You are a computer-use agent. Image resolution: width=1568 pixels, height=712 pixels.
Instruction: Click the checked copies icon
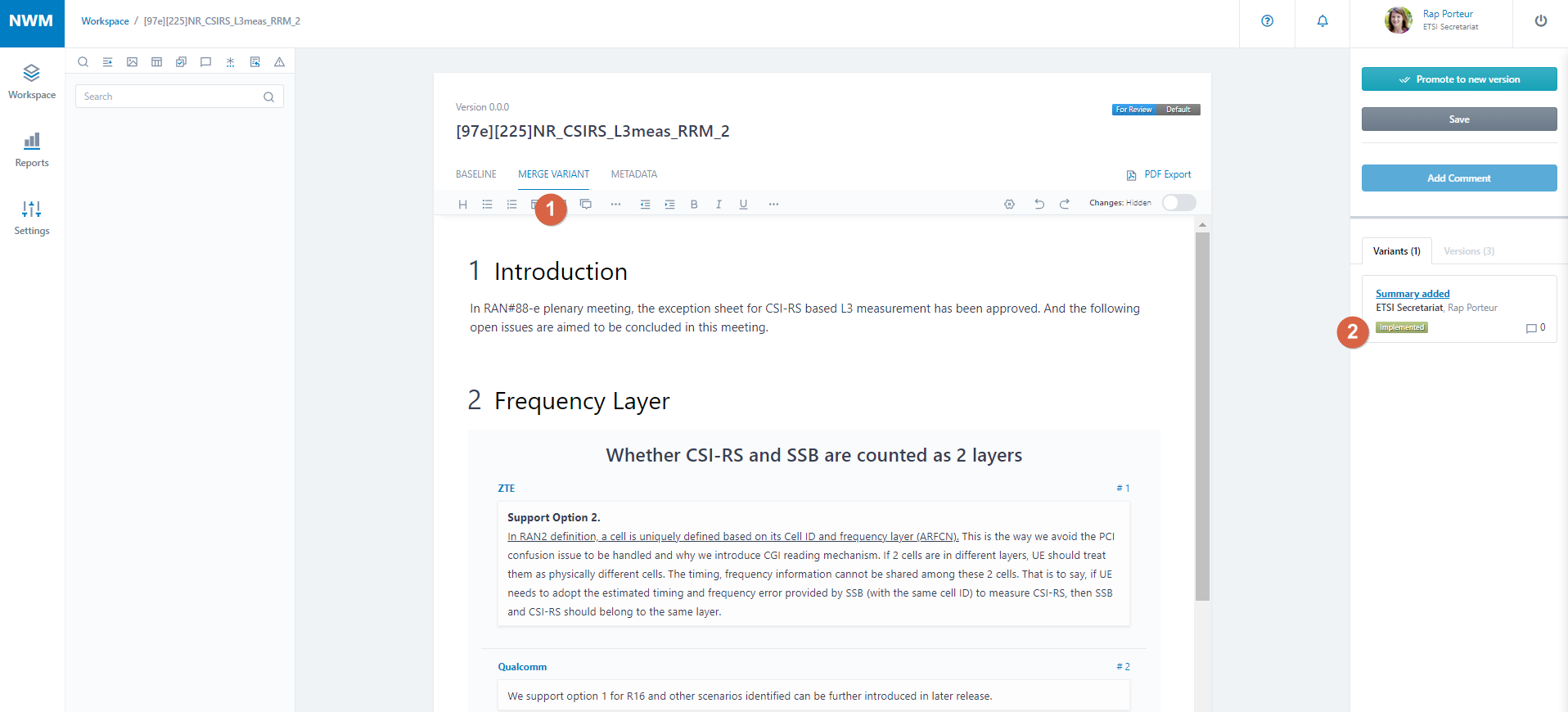pos(181,62)
